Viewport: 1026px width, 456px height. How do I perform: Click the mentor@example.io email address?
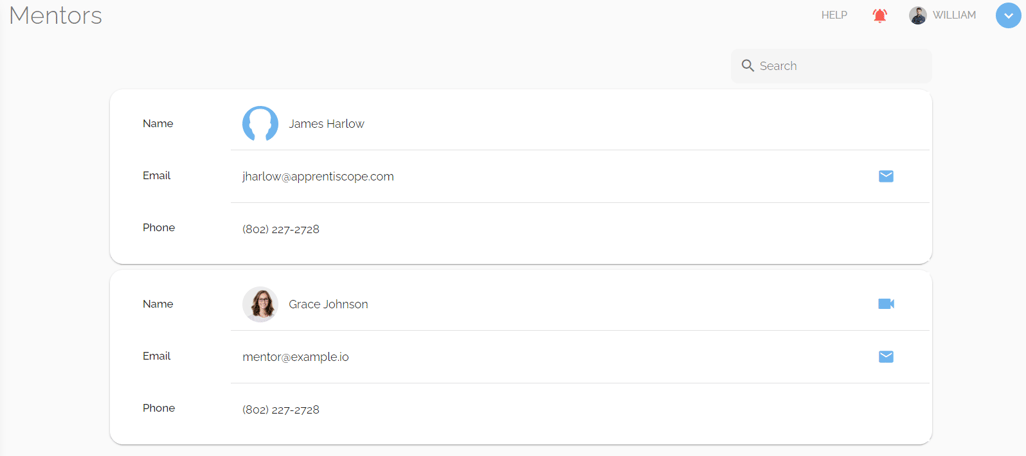(295, 357)
